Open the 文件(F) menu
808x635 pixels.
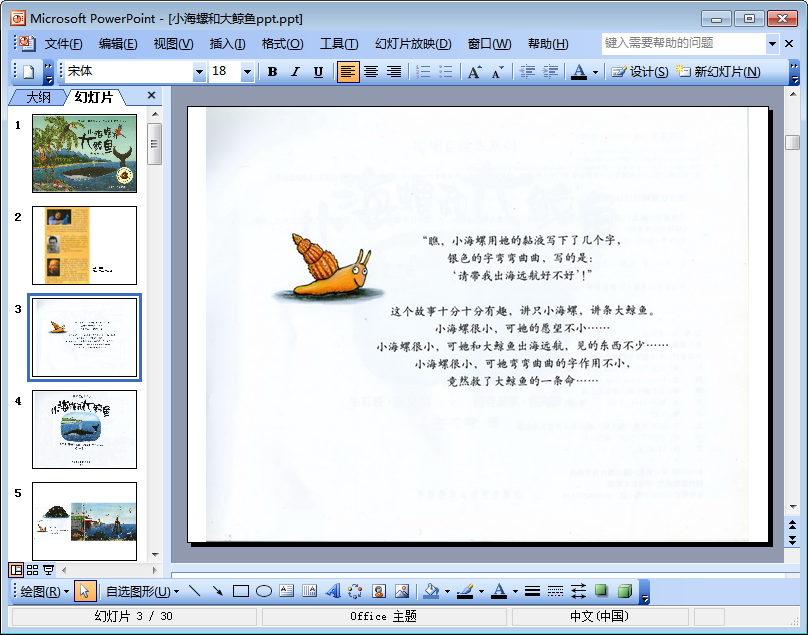pos(63,44)
